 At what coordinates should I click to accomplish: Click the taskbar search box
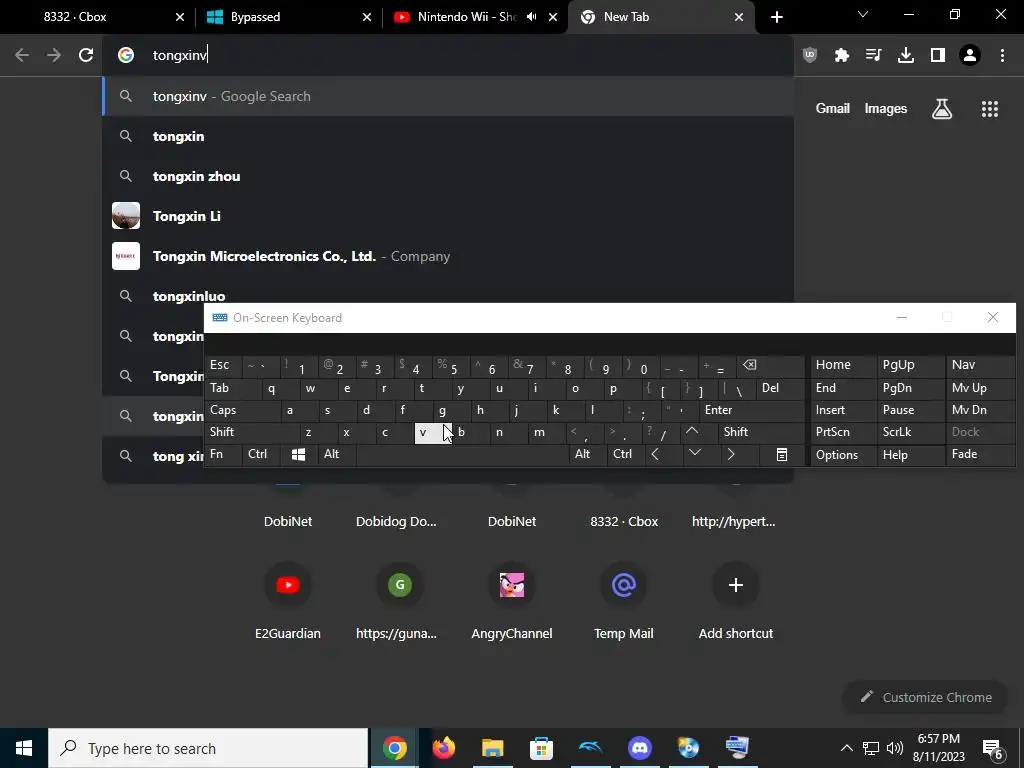(x=208, y=748)
